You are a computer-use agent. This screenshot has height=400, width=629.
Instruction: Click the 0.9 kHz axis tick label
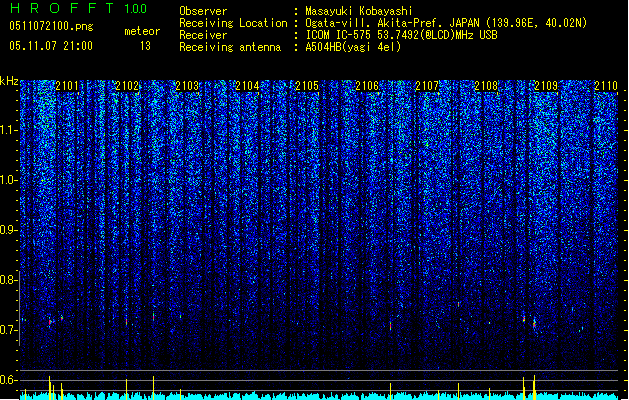(x=8, y=230)
